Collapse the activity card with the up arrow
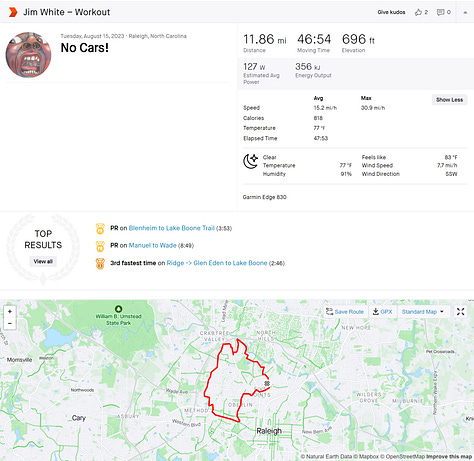This screenshot has height=461, width=474. click(x=465, y=12)
